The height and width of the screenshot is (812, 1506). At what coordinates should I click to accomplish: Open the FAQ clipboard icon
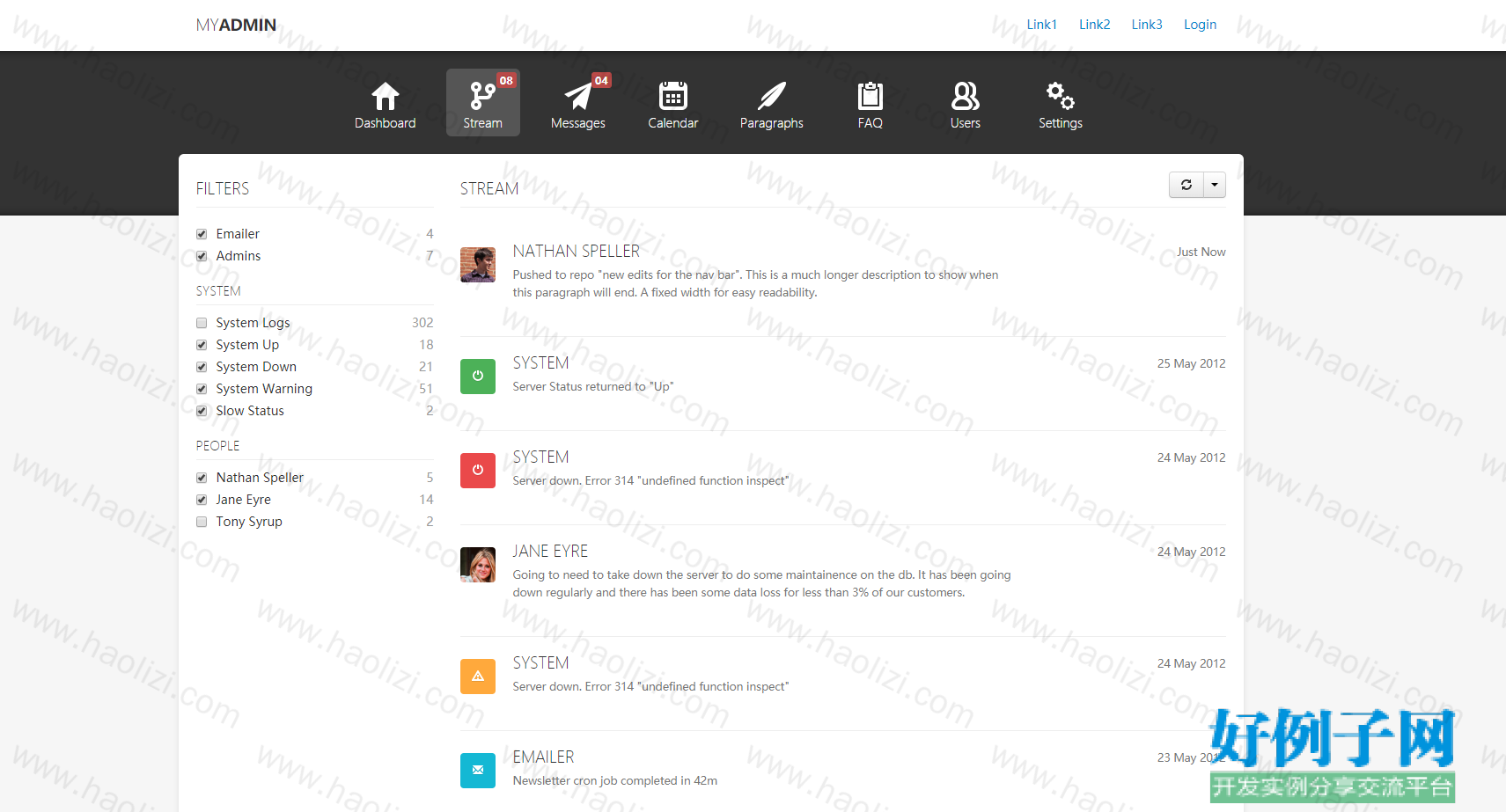click(x=870, y=95)
